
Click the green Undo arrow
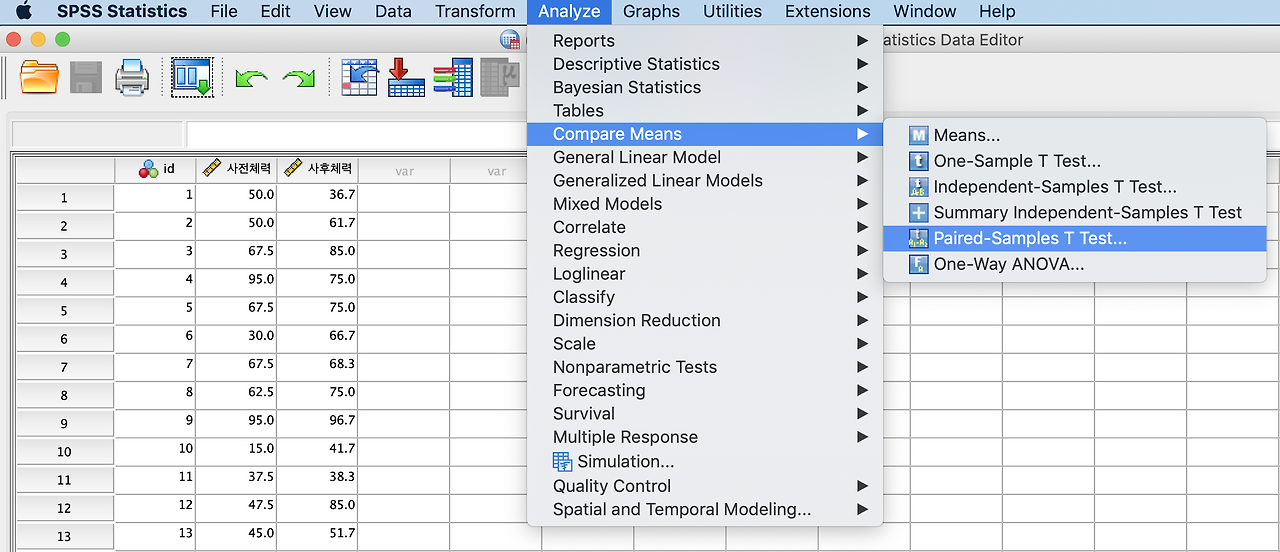(x=251, y=78)
